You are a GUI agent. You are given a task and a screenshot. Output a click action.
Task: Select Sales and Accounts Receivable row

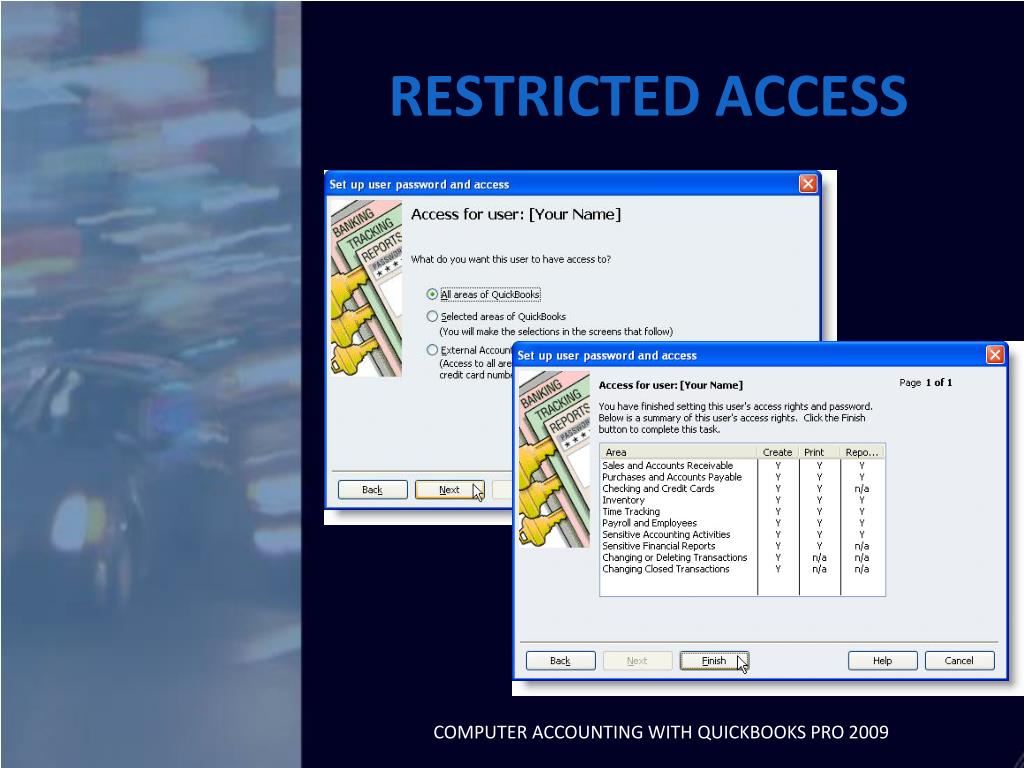click(743, 466)
